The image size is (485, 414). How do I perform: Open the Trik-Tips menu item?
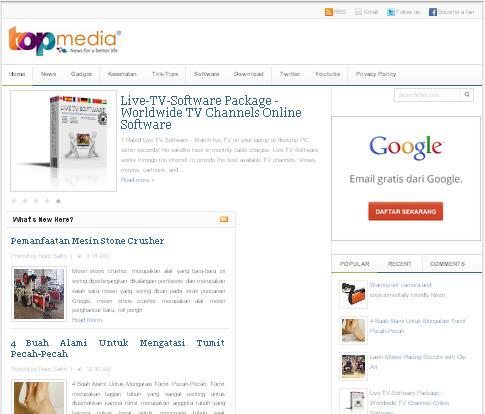[165, 74]
